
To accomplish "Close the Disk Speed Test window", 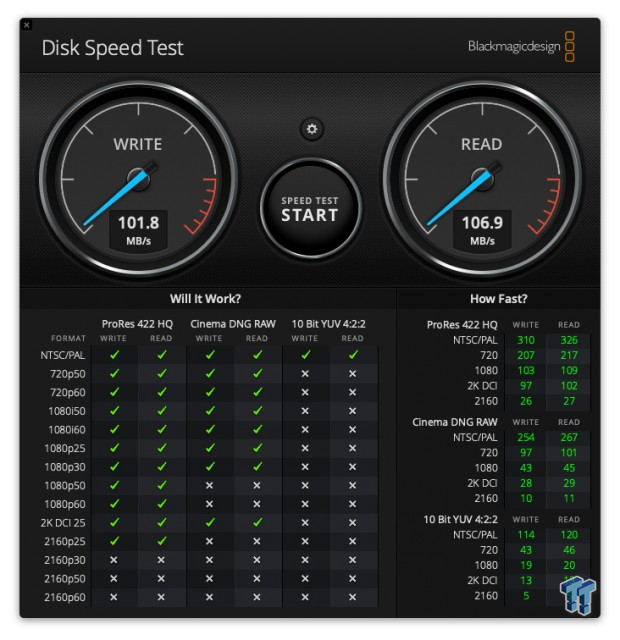I will coord(27,25).
